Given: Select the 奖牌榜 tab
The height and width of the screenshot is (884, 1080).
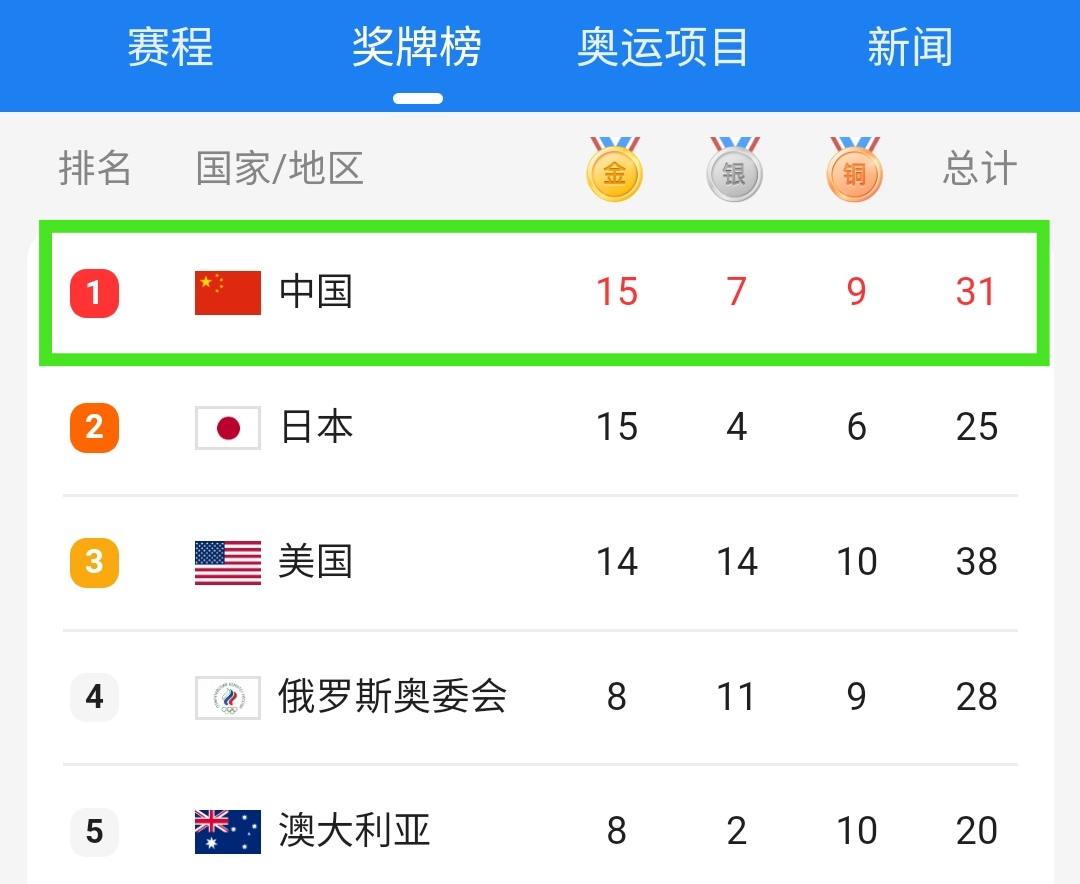Looking at the screenshot, I should click(418, 46).
